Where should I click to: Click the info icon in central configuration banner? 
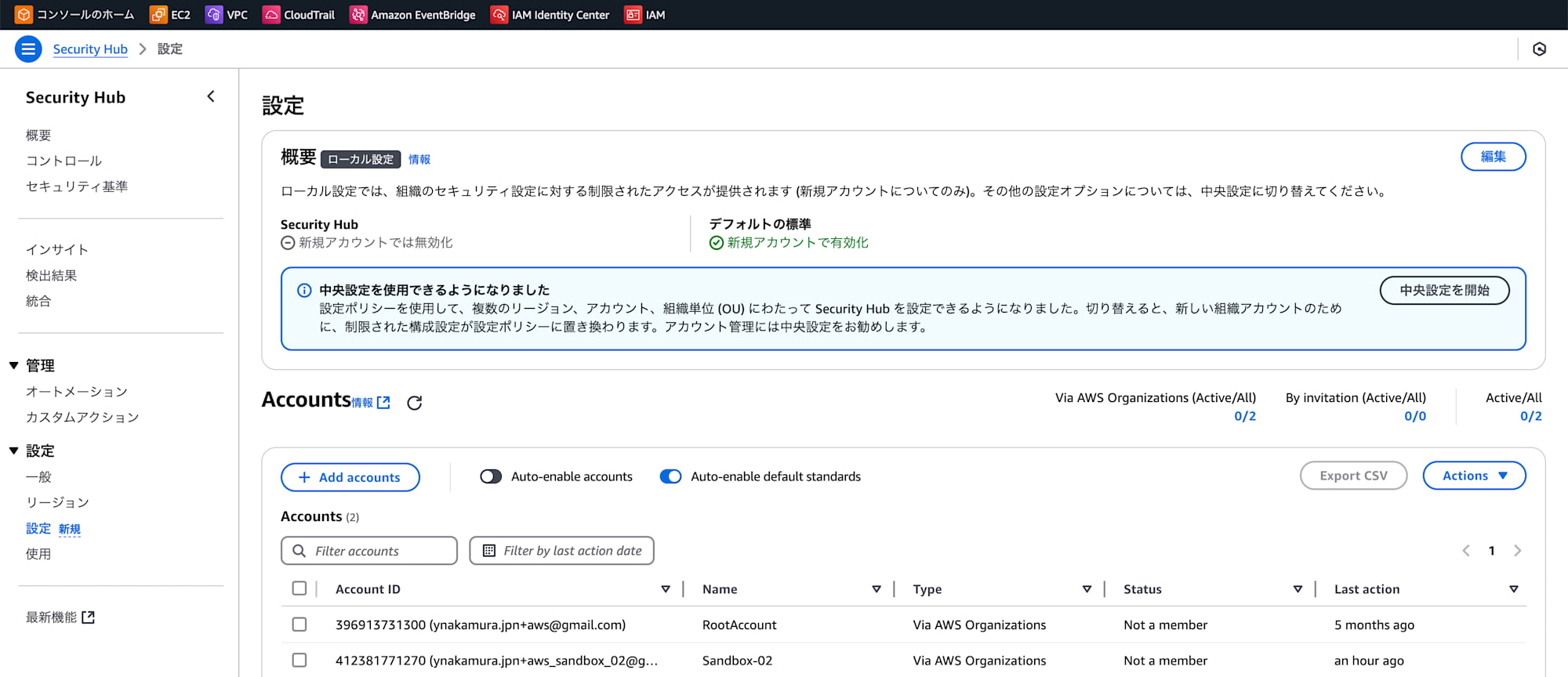pyautogui.click(x=304, y=290)
